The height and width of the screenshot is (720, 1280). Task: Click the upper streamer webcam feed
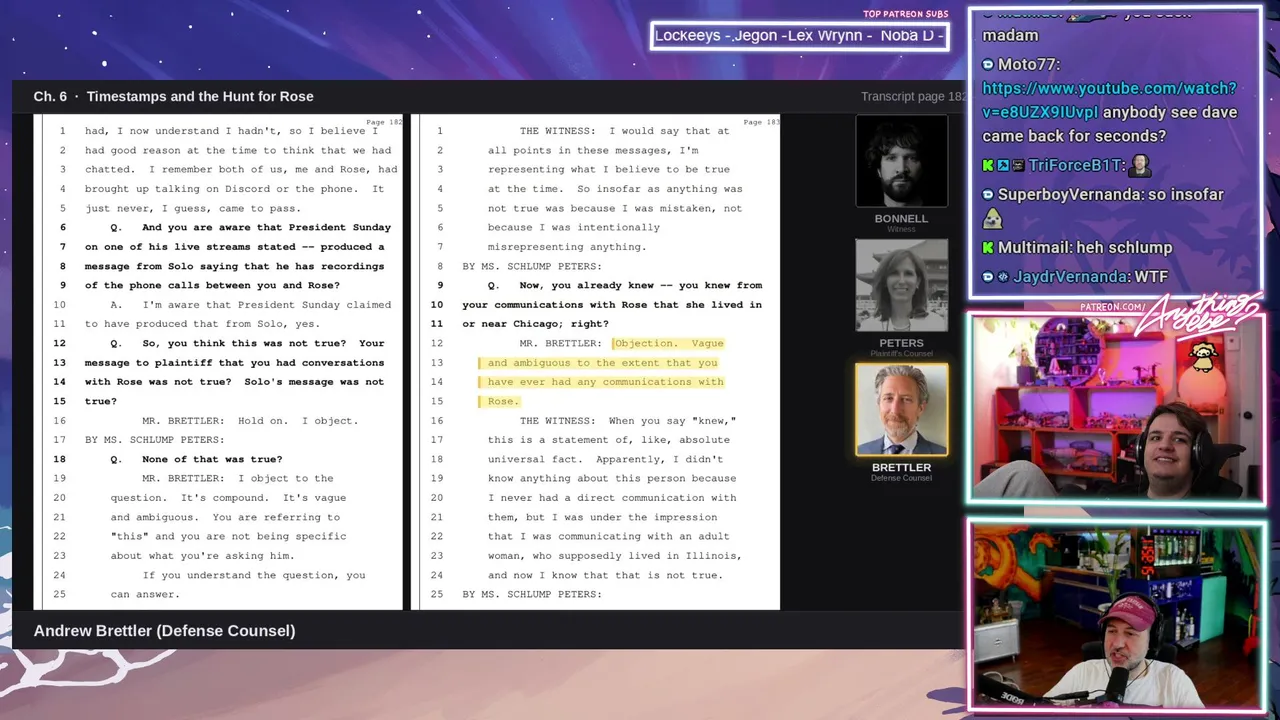click(1115, 409)
